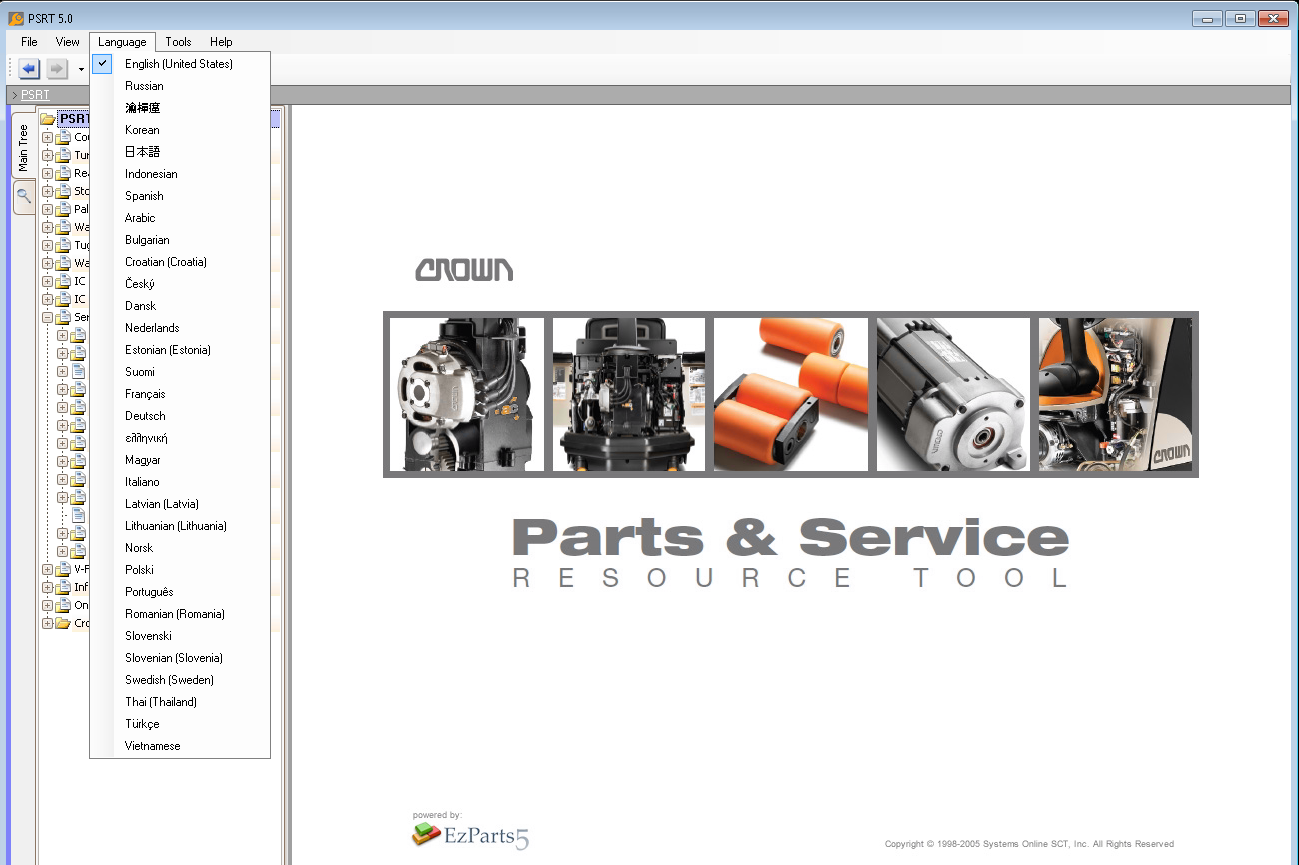This screenshot has height=865, width=1299.
Task: Open the Tools menu
Action: (178, 41)
